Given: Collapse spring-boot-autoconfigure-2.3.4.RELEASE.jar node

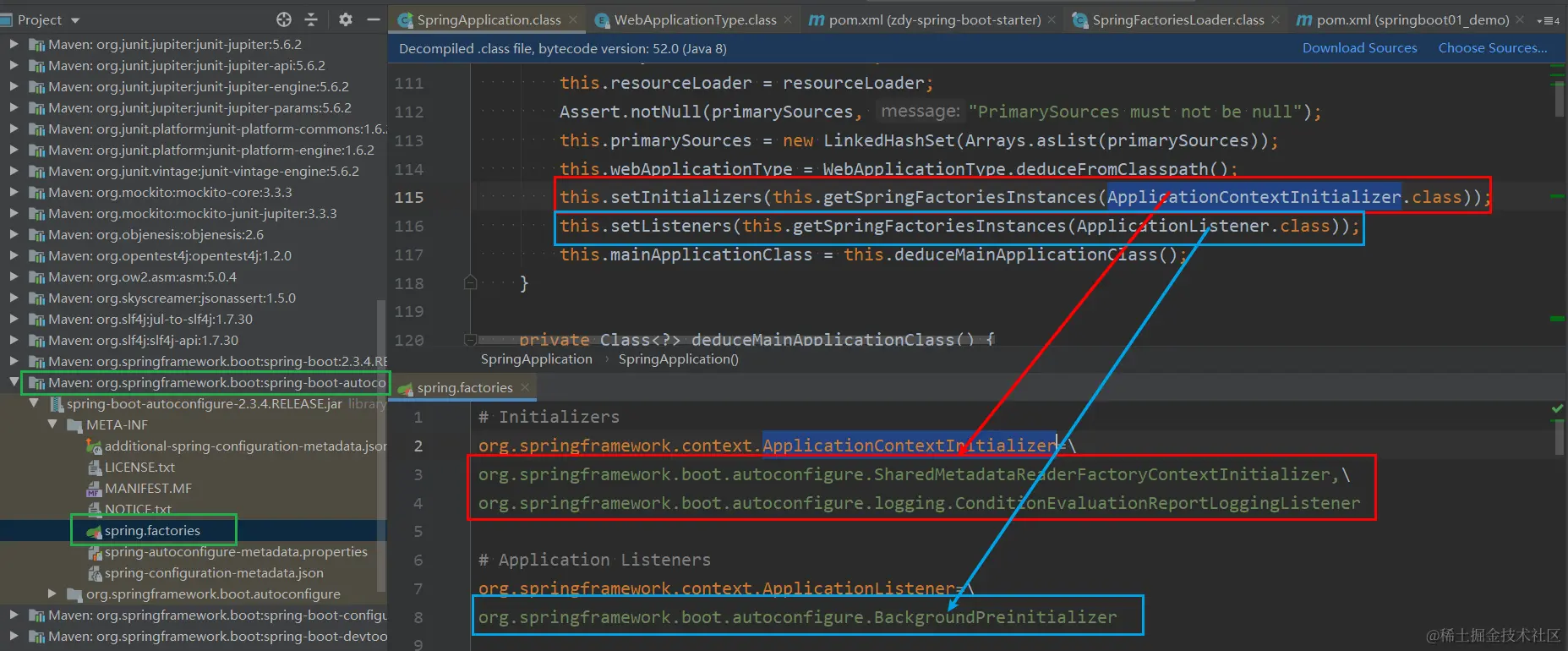Looking at the screenshot, I should (x=34, y=403).
